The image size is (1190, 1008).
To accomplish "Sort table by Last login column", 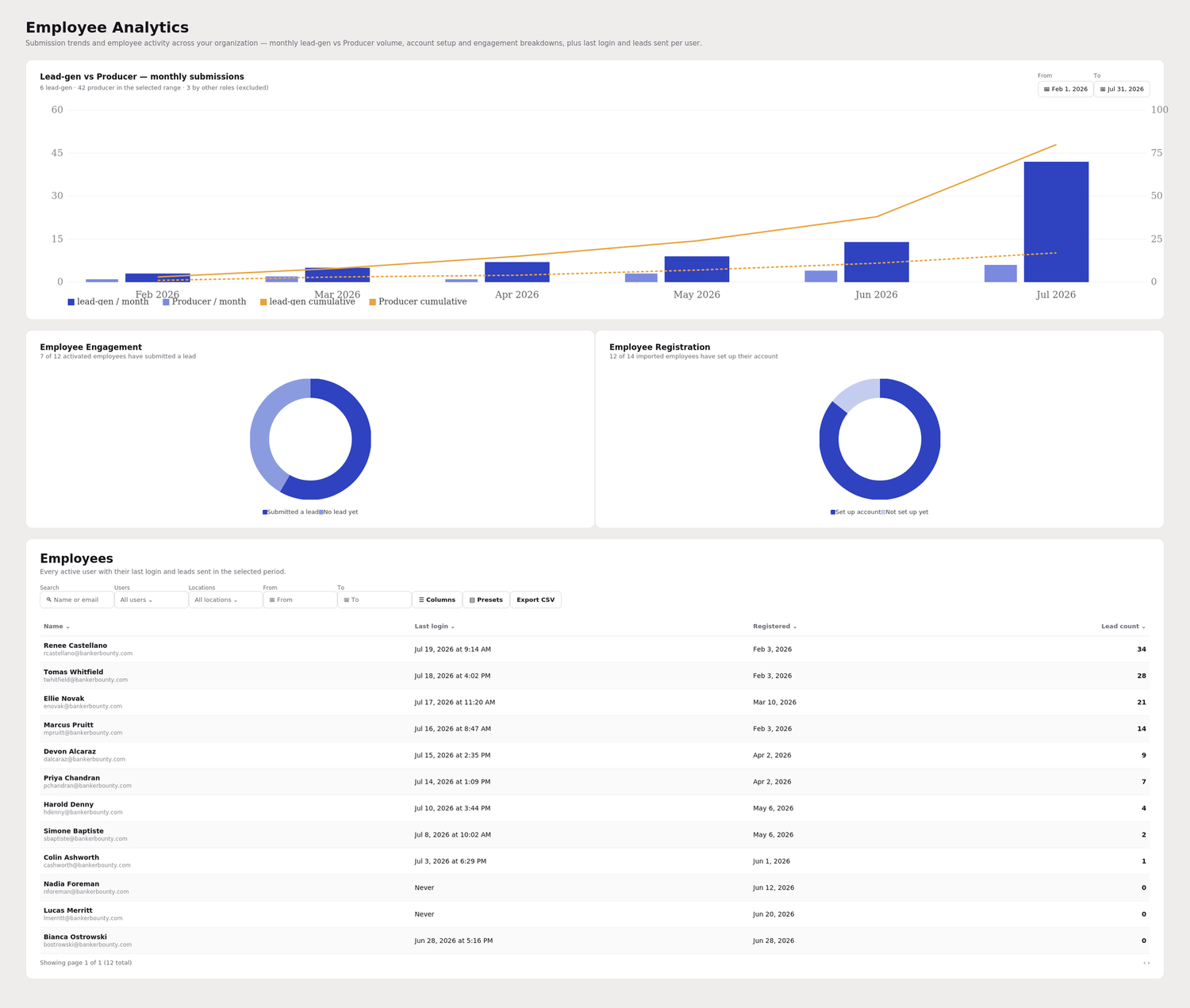I will tap(435, 627).
